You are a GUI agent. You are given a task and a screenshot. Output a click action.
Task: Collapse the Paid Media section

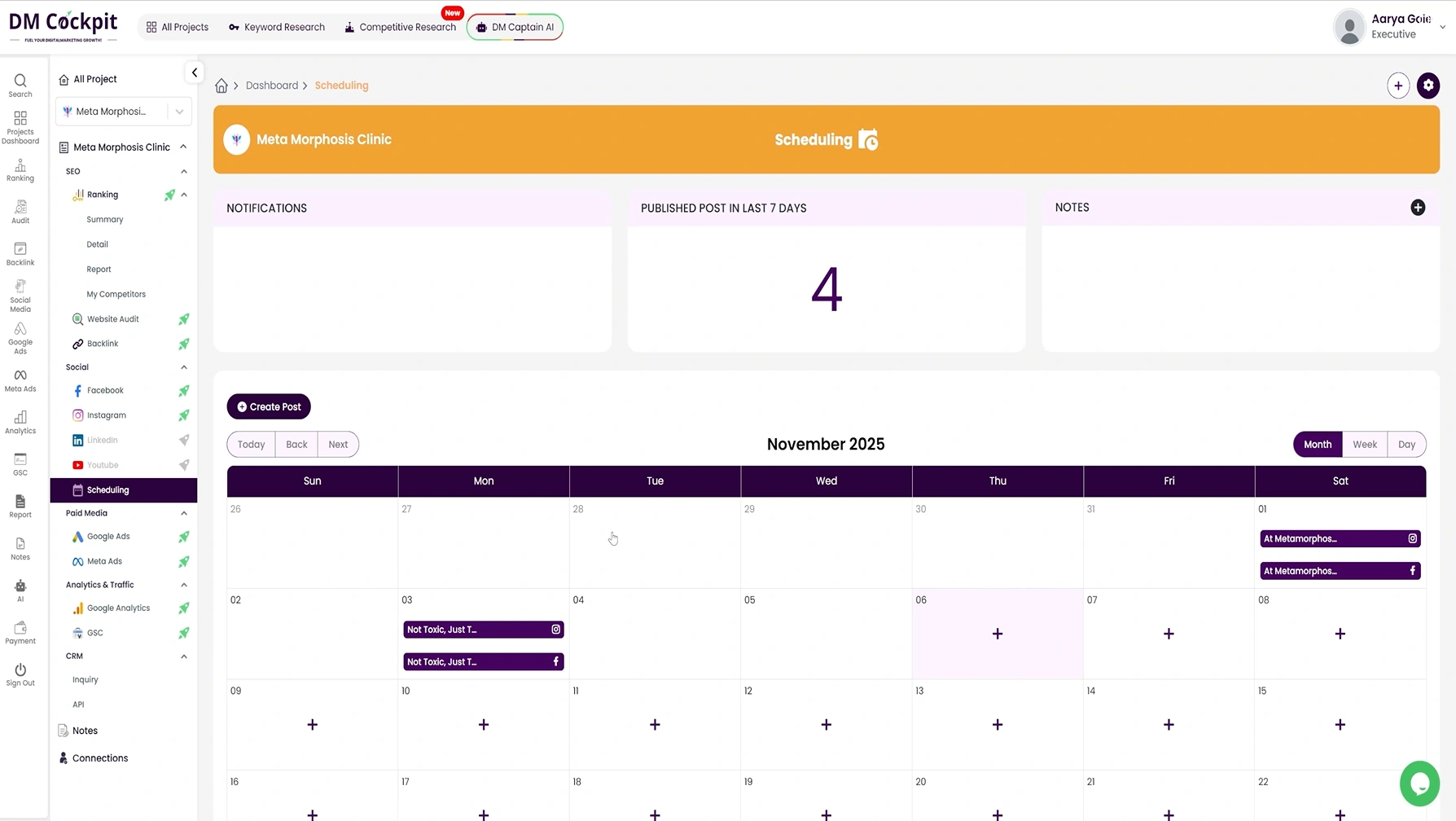tap(183, 513)
